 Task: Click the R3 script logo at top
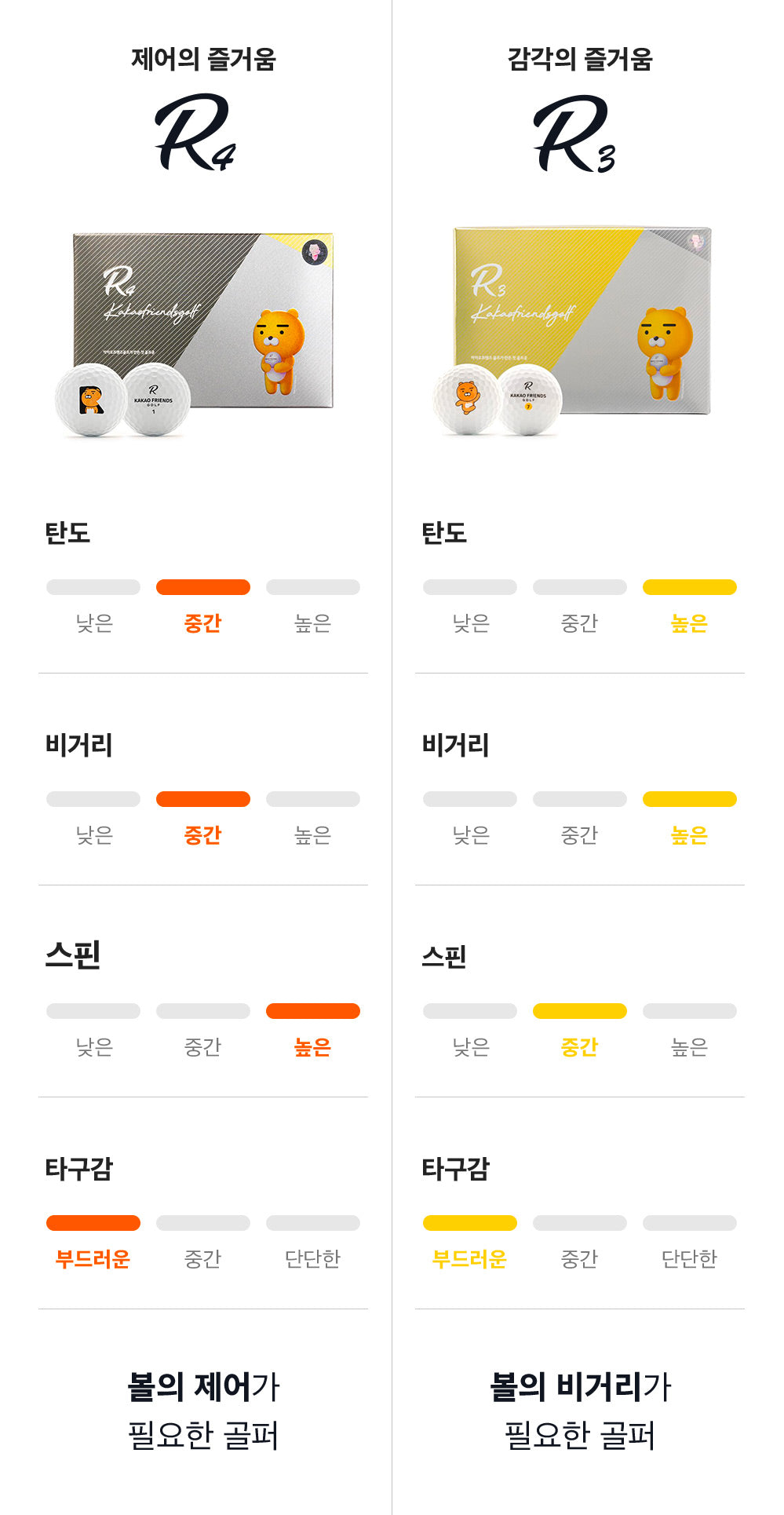[x=574, y=133]
